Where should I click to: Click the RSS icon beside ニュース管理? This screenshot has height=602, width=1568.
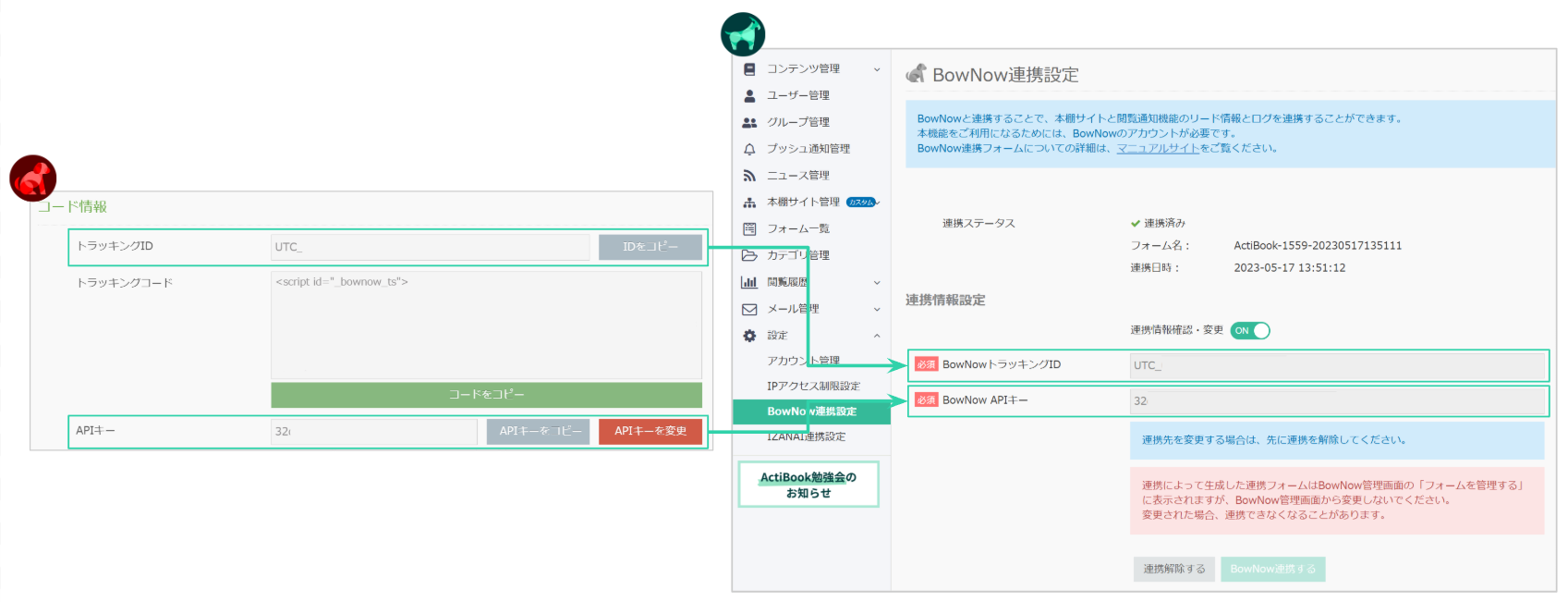[x=749, y=176]
